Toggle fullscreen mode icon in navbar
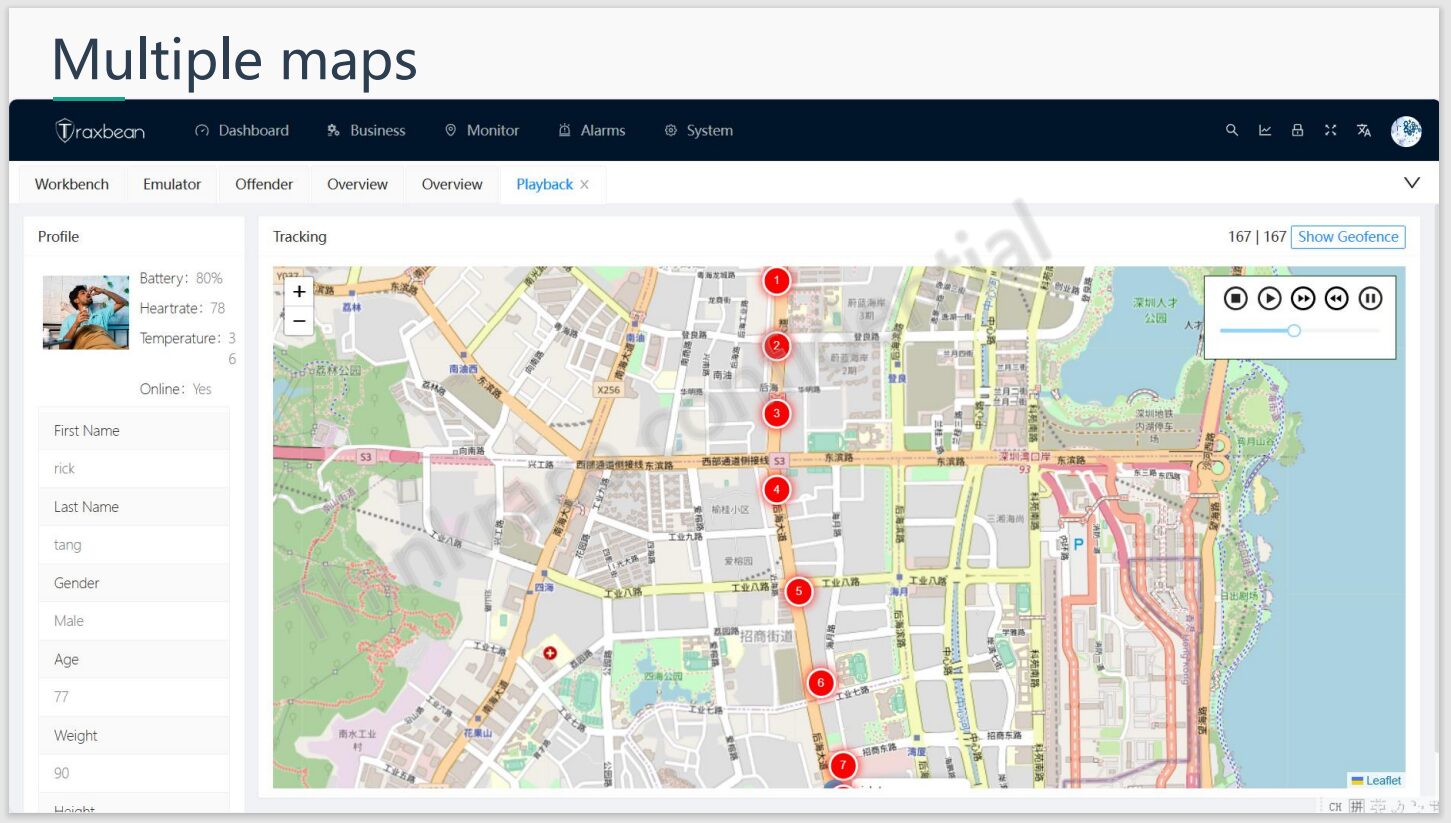Image resolution: width=1451 pixels, height=823 pixels. tap(1330, 130)
